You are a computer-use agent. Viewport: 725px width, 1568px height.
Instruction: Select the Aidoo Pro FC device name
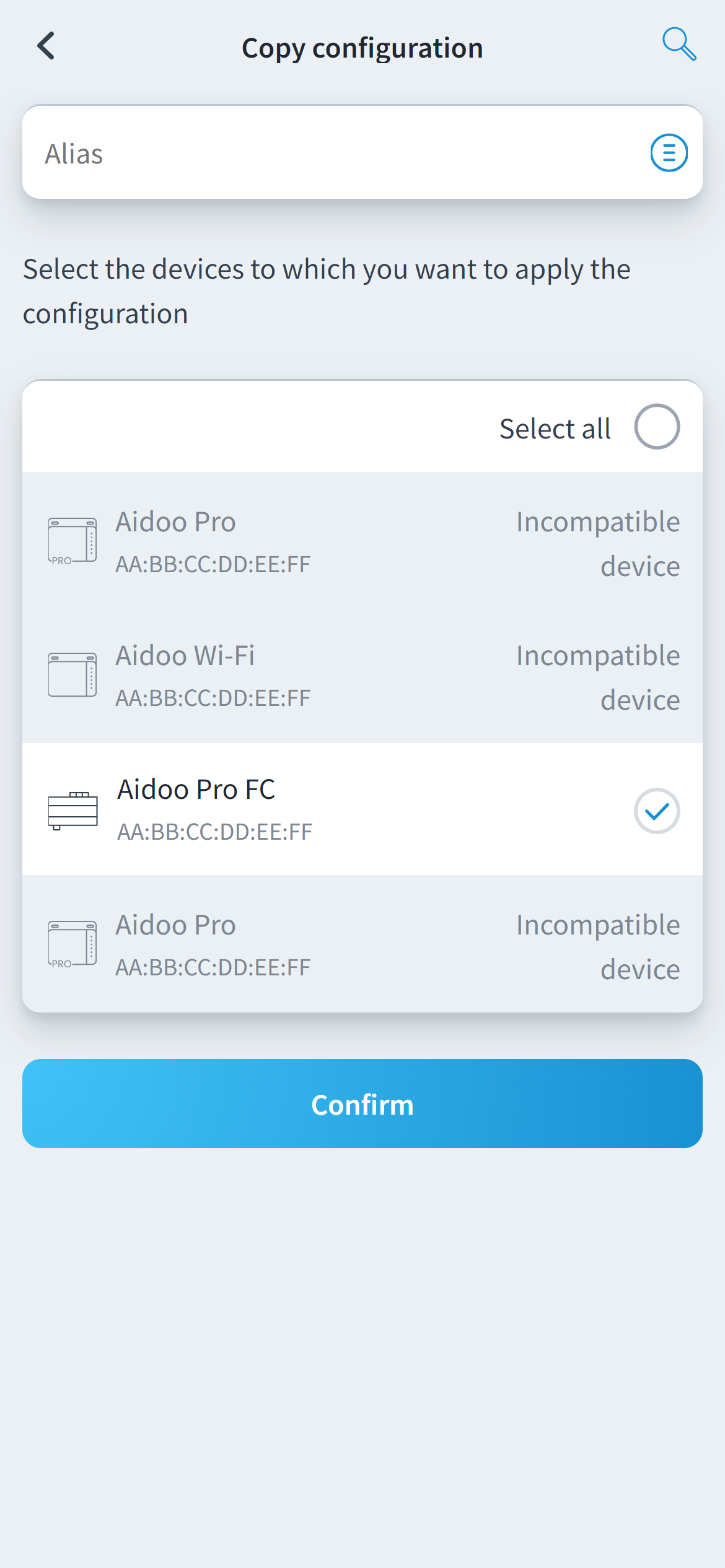pyautogui.click(x=196, y=790)
